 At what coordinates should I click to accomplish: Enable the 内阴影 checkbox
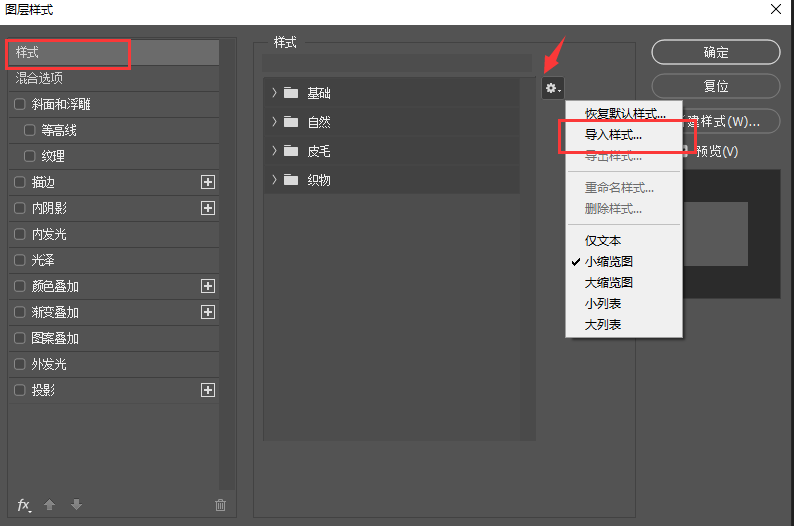coord(20,208)
